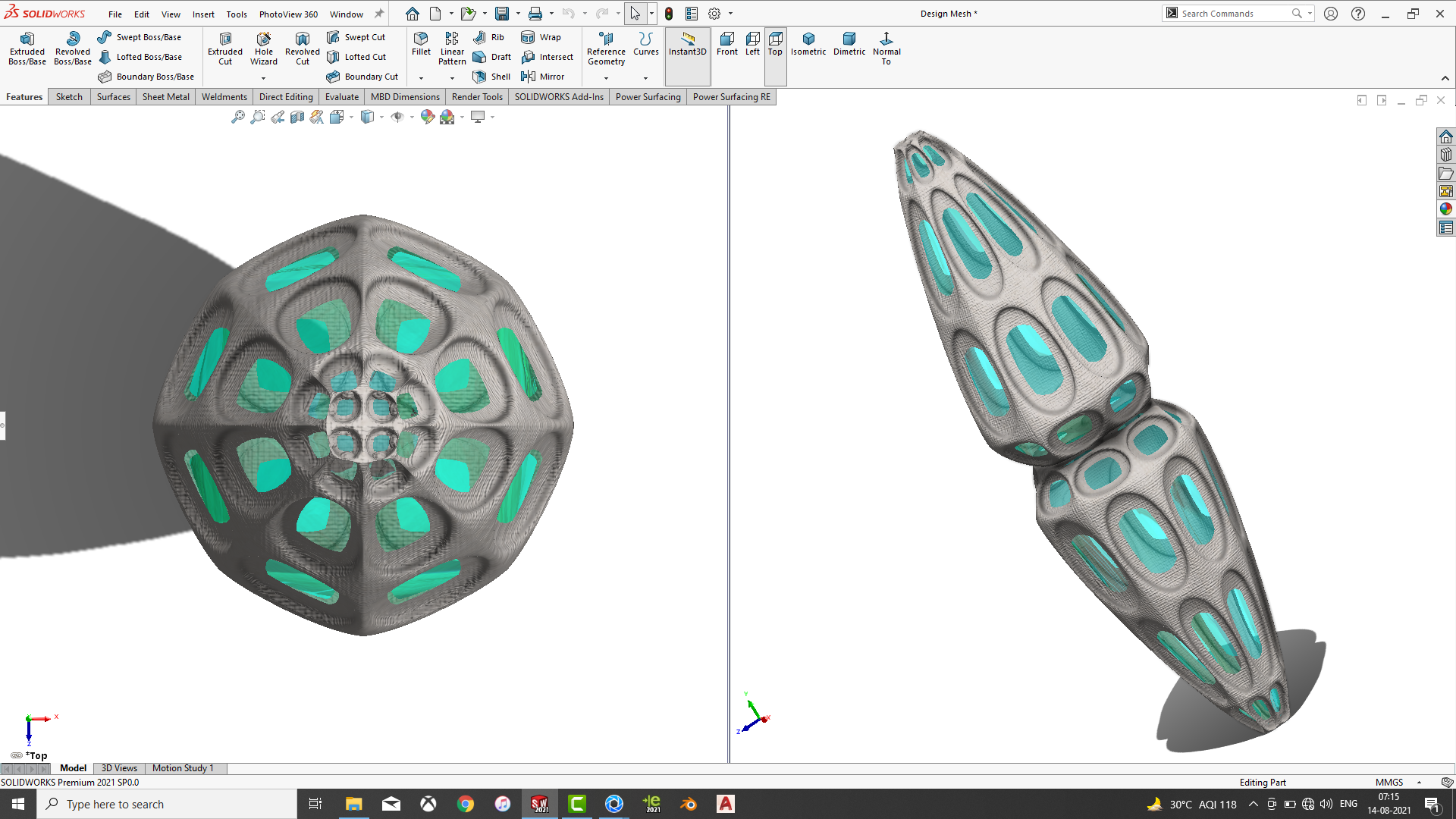This screenshot has width=1456, height=819.
Task: Expand the Reference Geometry dropdown
Action: coord(606,78)
